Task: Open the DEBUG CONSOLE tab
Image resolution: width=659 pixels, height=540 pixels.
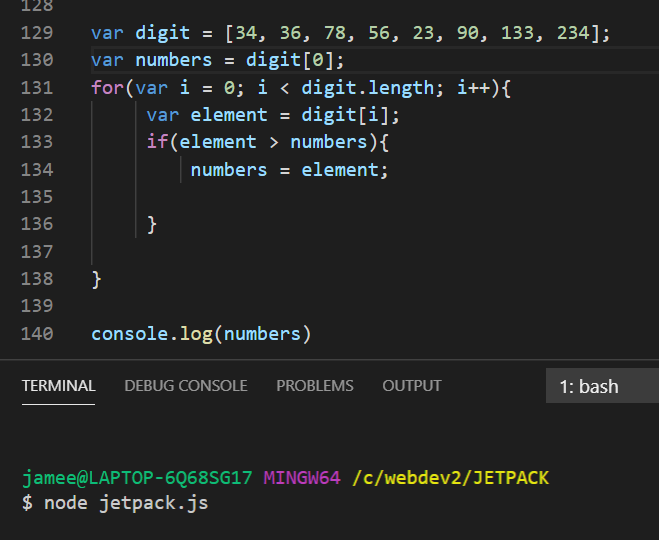Action: coord(186,386)
